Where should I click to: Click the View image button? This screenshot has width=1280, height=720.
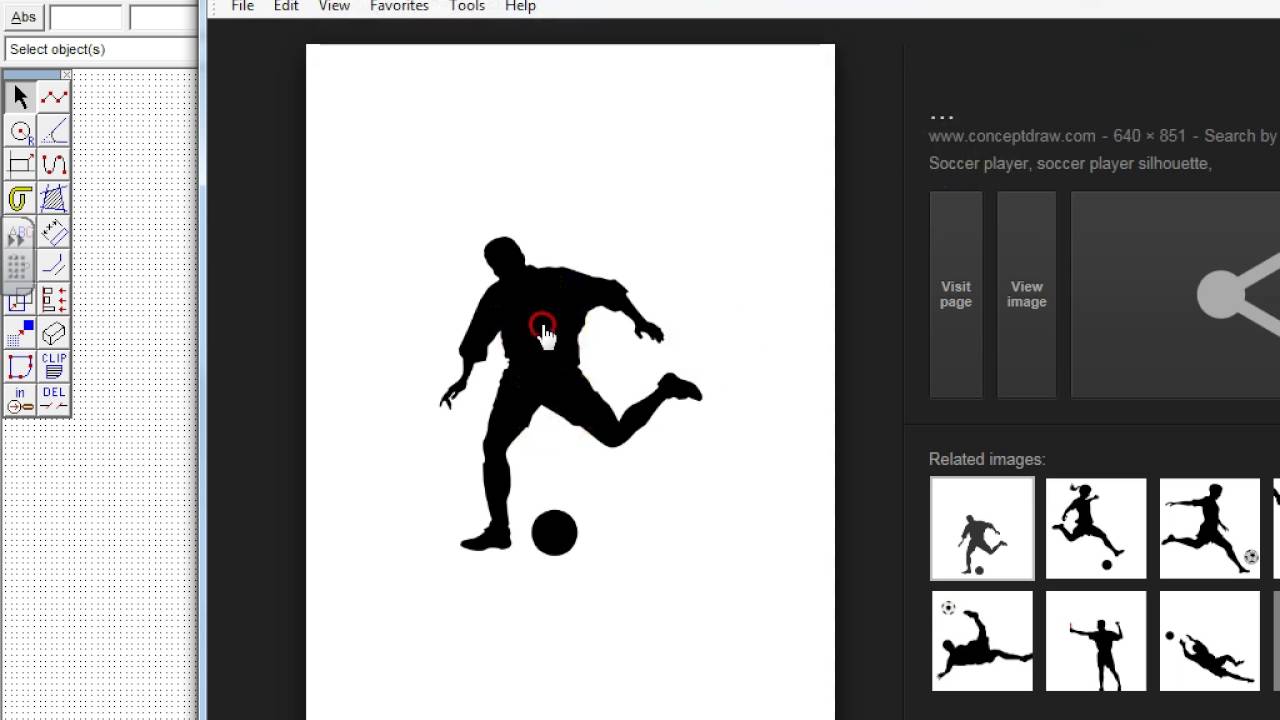click(x=1027, y=294)
